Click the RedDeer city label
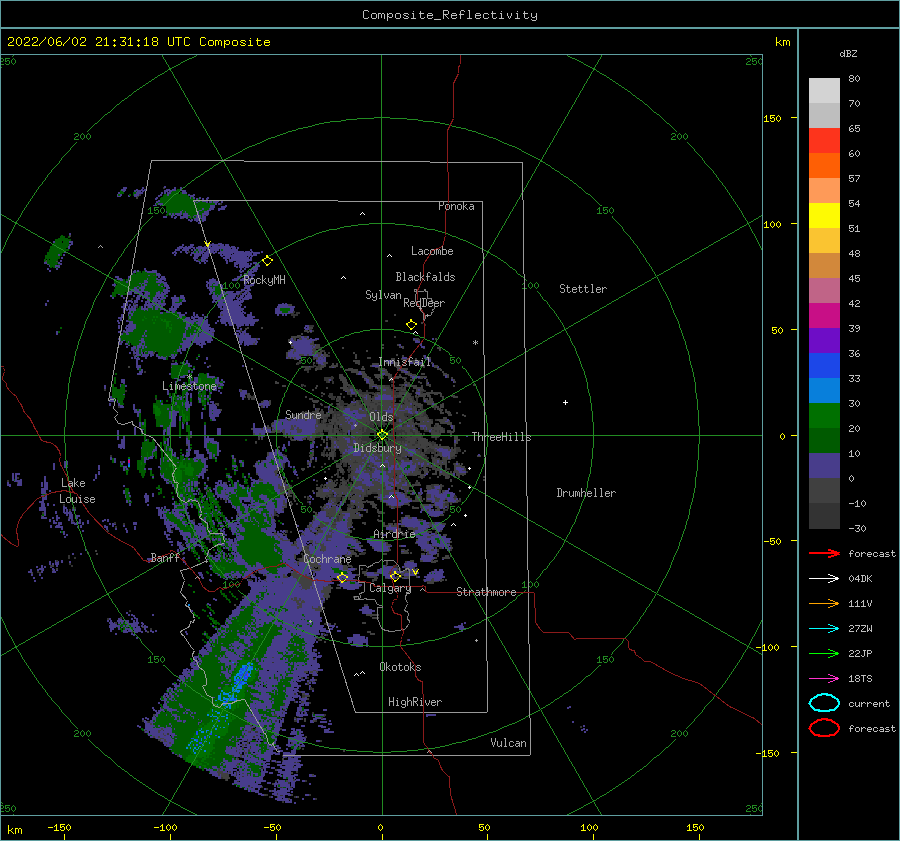900x841 pixels. point(424,303)
